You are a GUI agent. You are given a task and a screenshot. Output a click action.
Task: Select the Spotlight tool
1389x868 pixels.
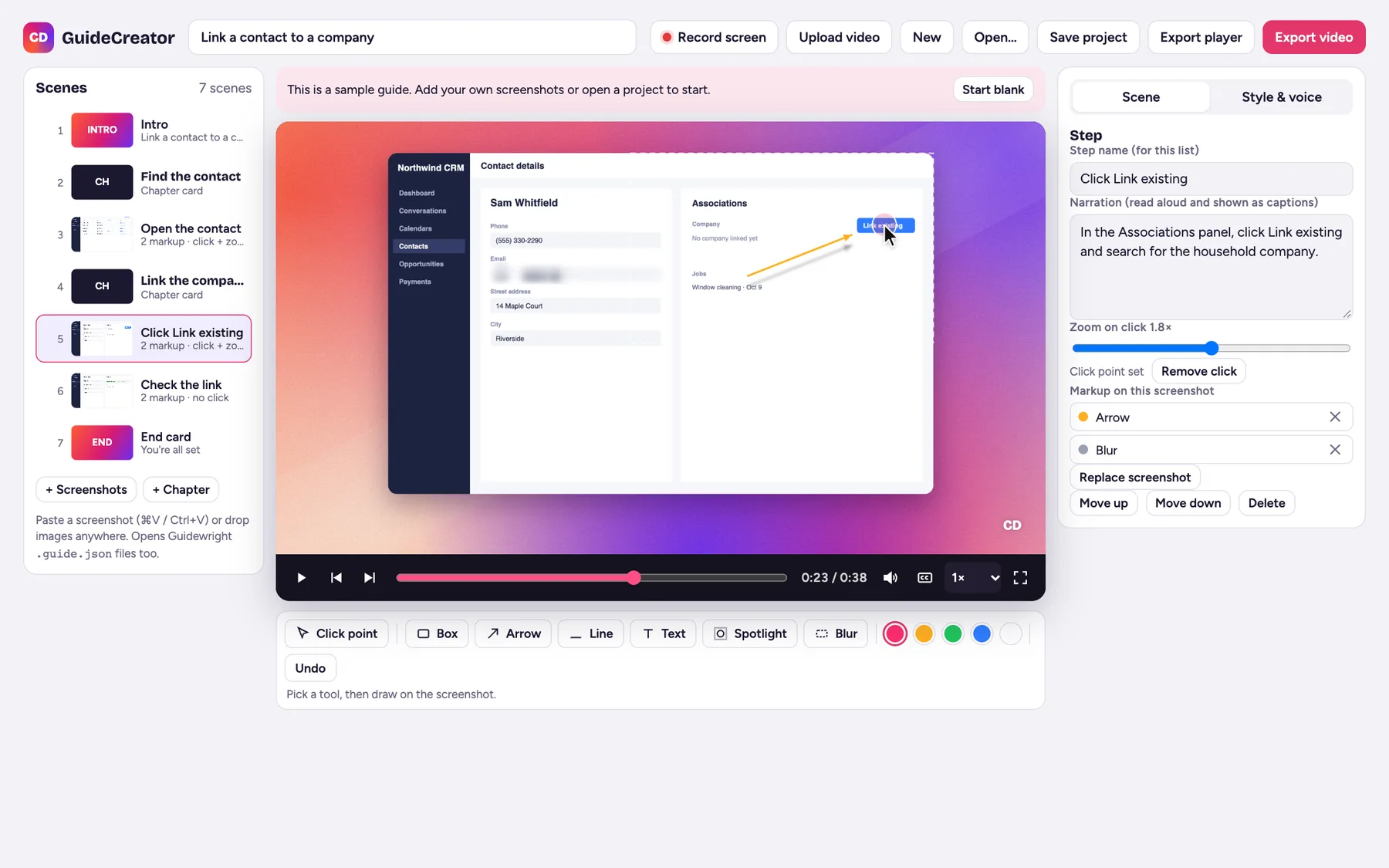(750, 633)
